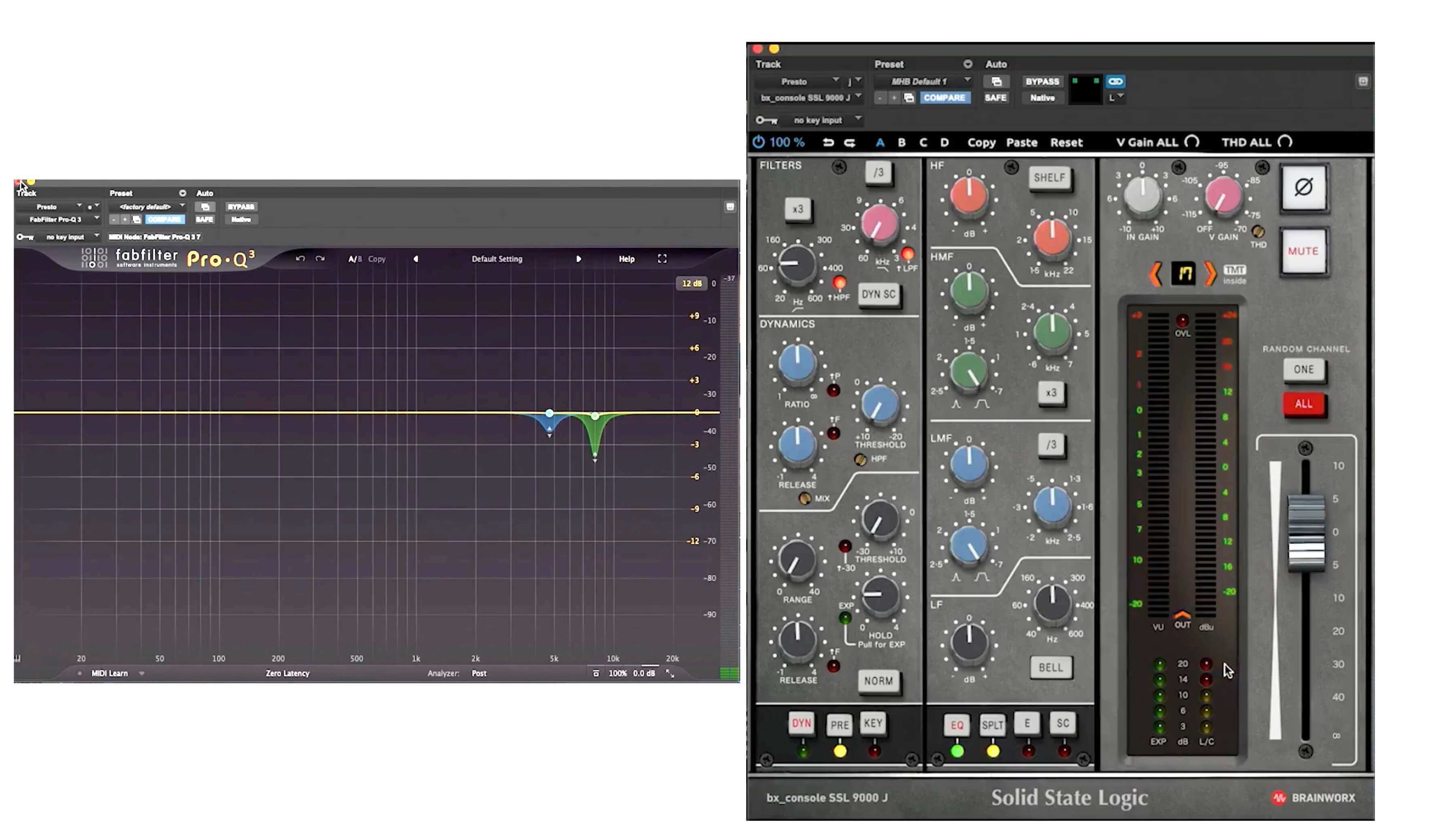1456x833 pixels.
Task: Click the TMT inside icon
Action: coord(1235,274)
